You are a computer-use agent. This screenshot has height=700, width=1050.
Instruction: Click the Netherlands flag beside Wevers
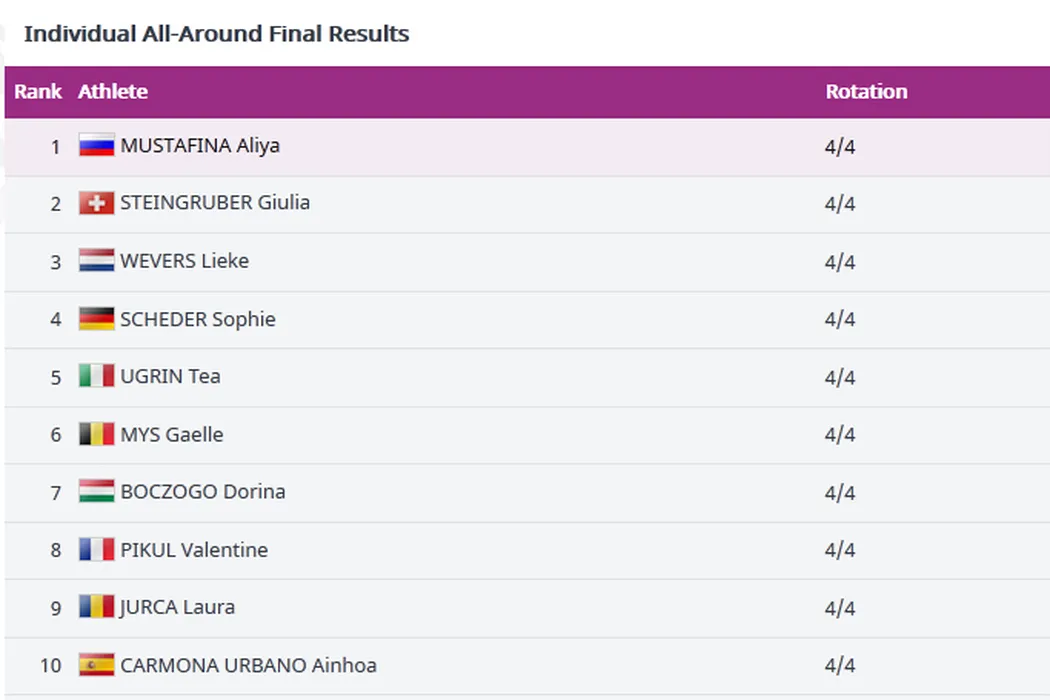97,261
